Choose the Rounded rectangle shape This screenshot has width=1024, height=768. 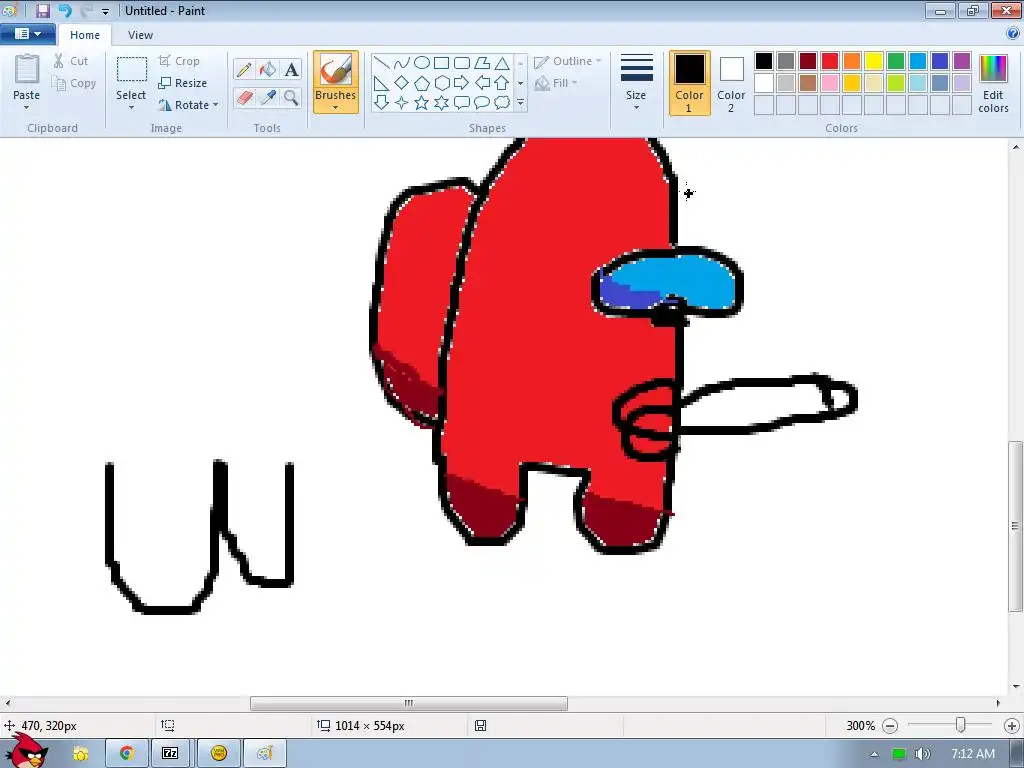click(462, 63)
